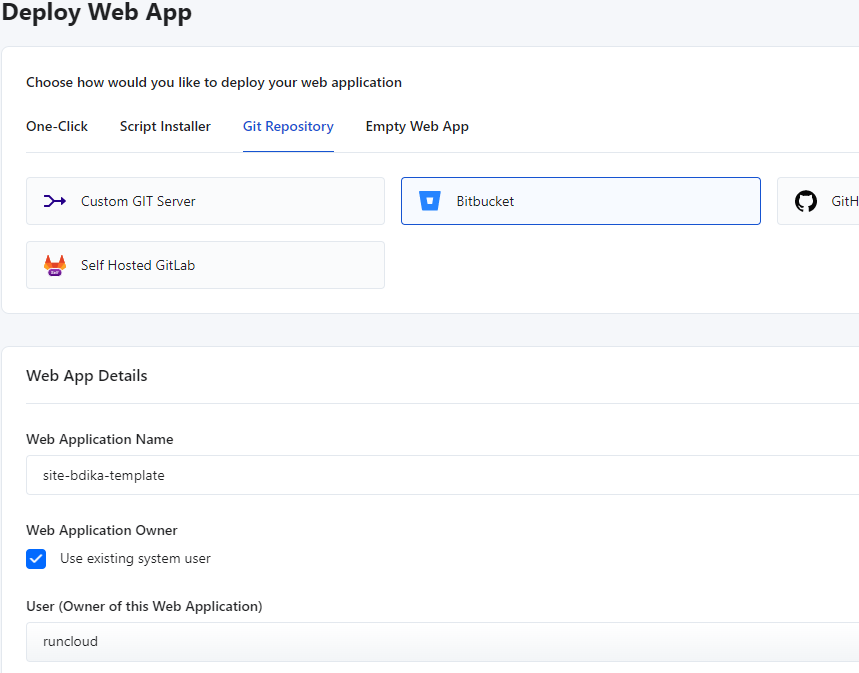Click the Bitbucket bucket logo icon

click(430, 201)
